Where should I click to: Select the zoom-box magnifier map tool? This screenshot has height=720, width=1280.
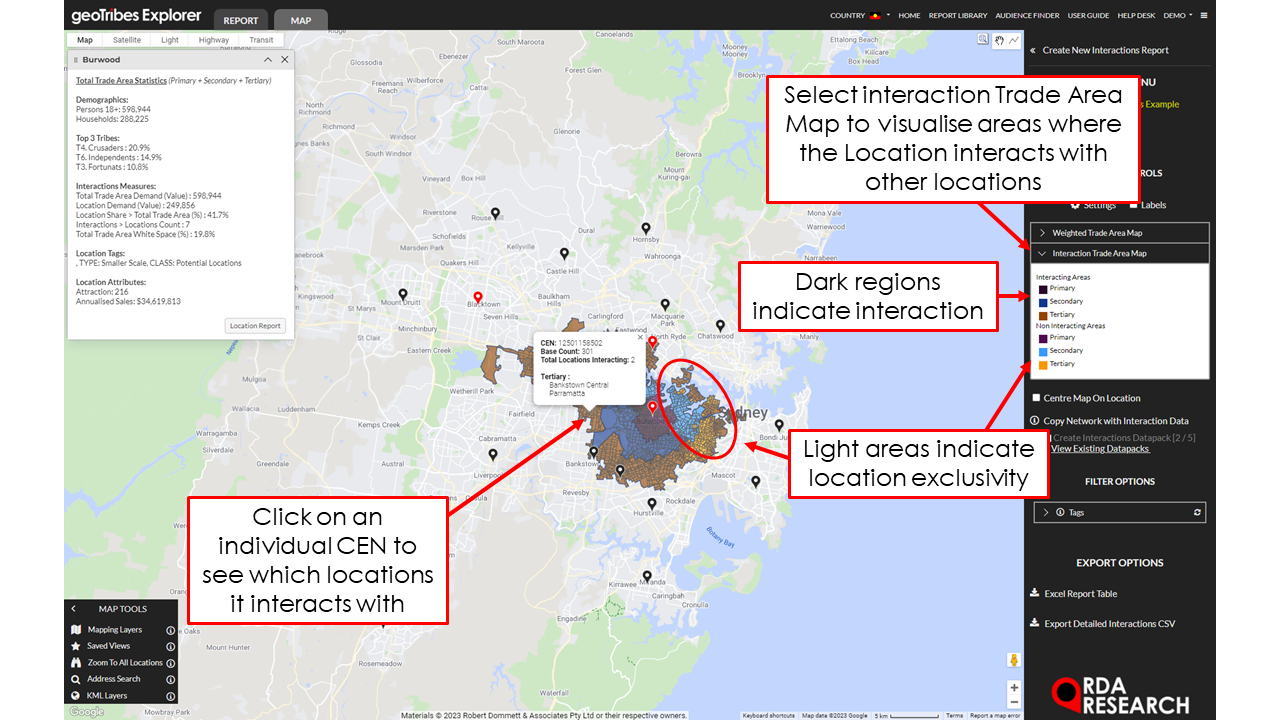point(984,40)
